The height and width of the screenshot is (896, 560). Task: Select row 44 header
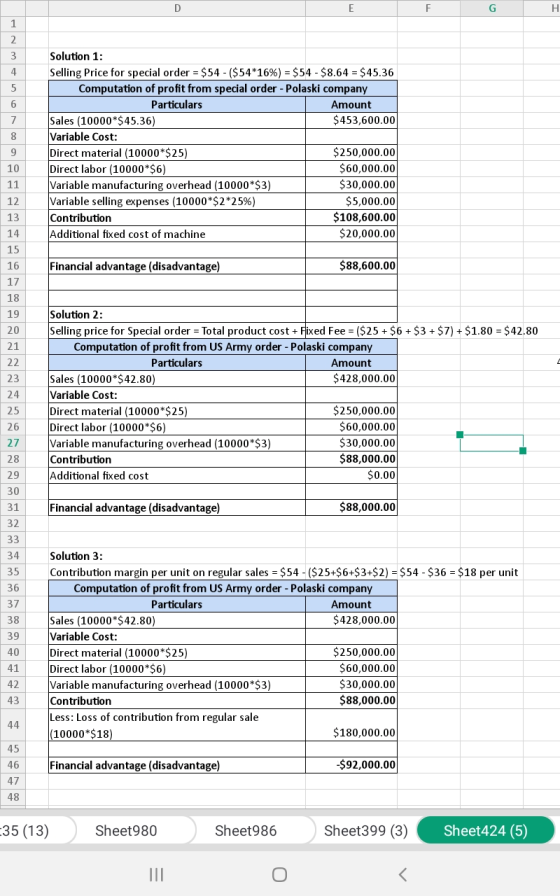coord(13,725)
